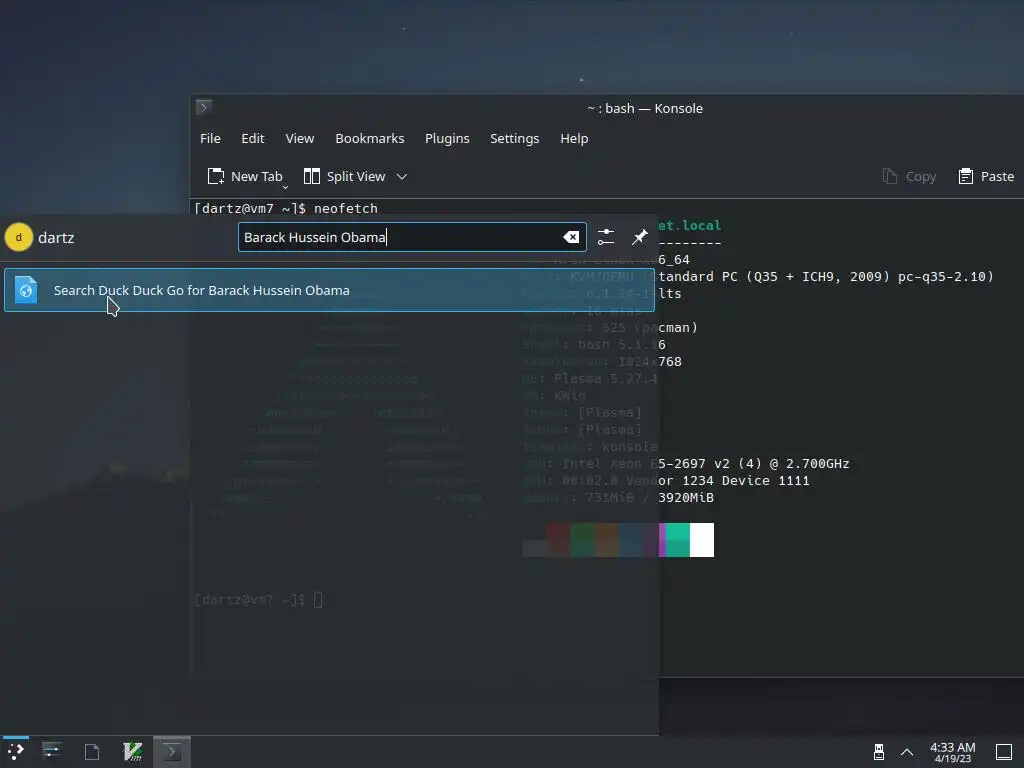The height and width of the screenshot is (768, 1024).
Task: Open Konsole Bookmarks menu
Action: click(370, 138)
